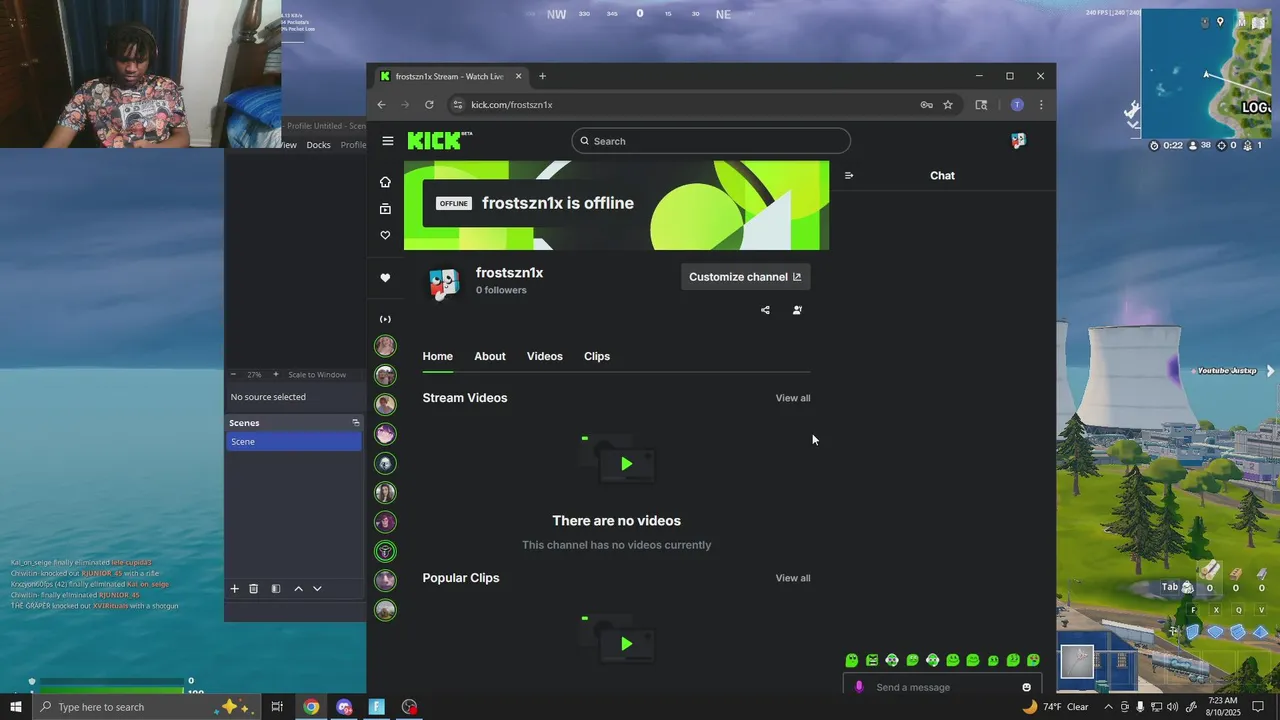
Task: Share the frostszn1x channel via share icon
Action: coord(765,310)
